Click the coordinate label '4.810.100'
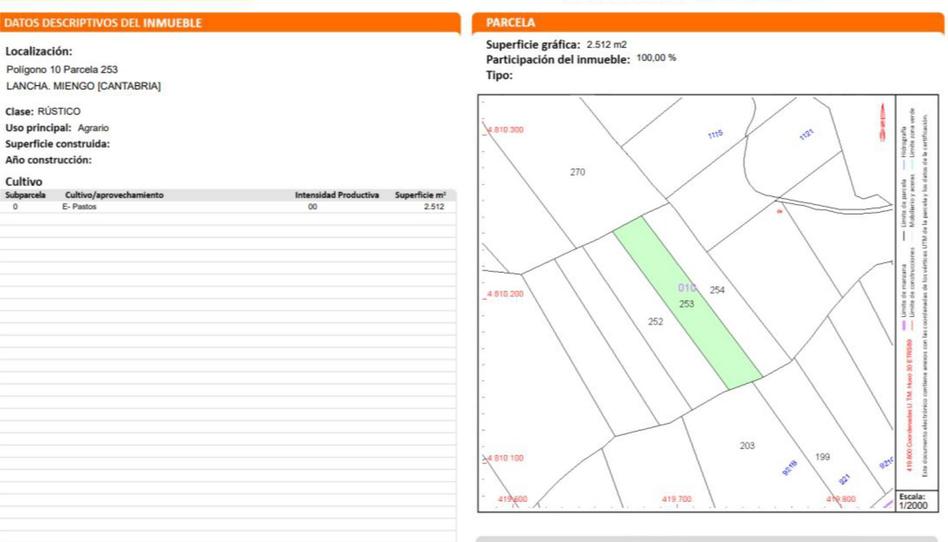 point(505,458)
